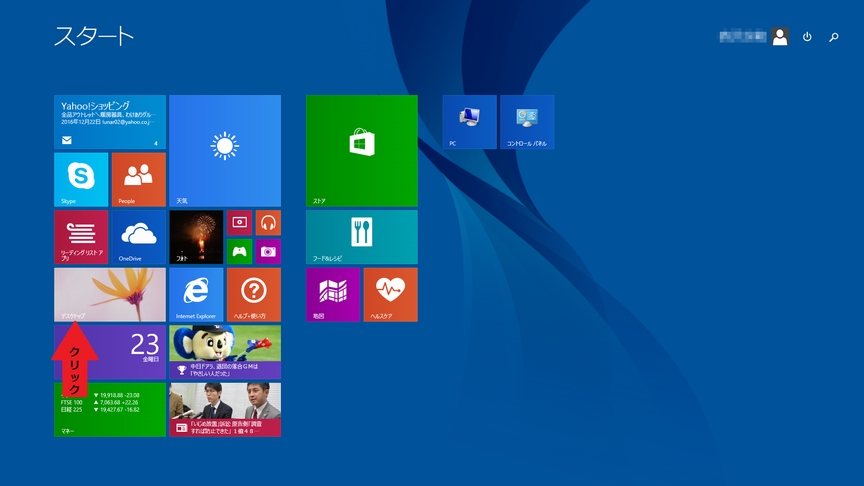The height and width of the screenshot is (486, 864).
Task: Open the Reading List (リーディング リスト) tile
Action: [x=81, y=237]
